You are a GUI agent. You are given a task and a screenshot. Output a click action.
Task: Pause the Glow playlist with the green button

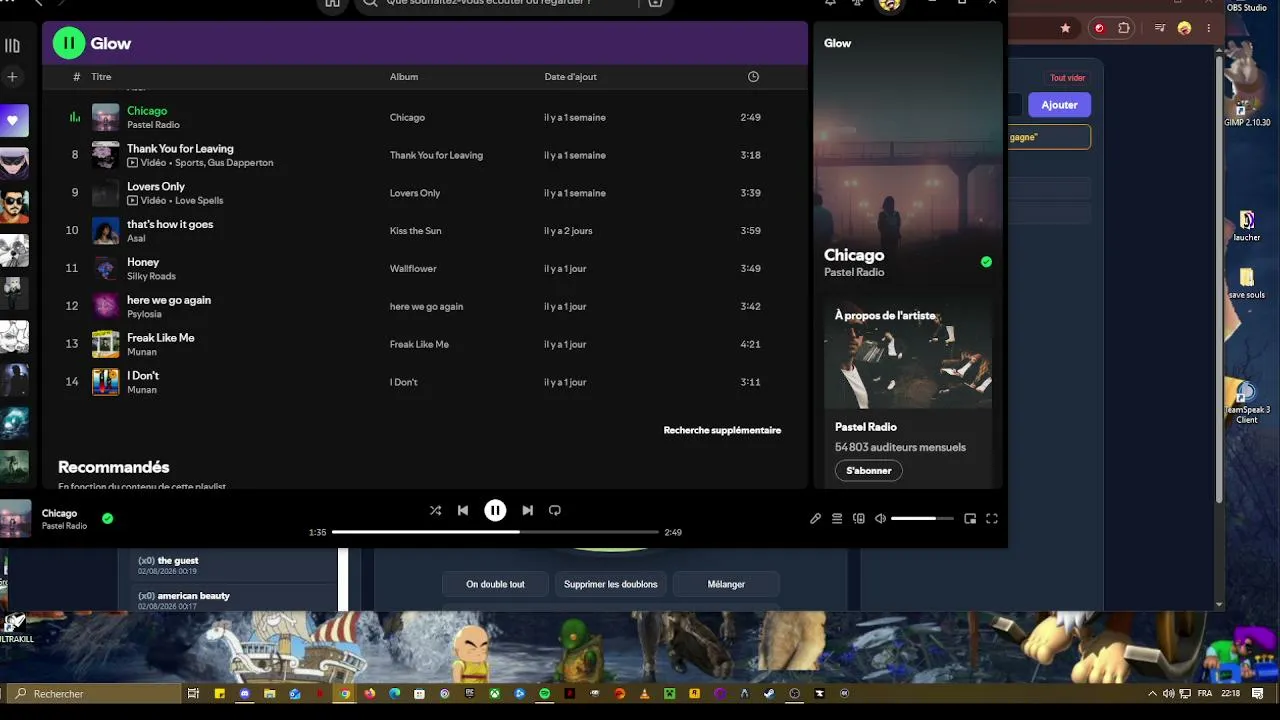pos(69,43)
